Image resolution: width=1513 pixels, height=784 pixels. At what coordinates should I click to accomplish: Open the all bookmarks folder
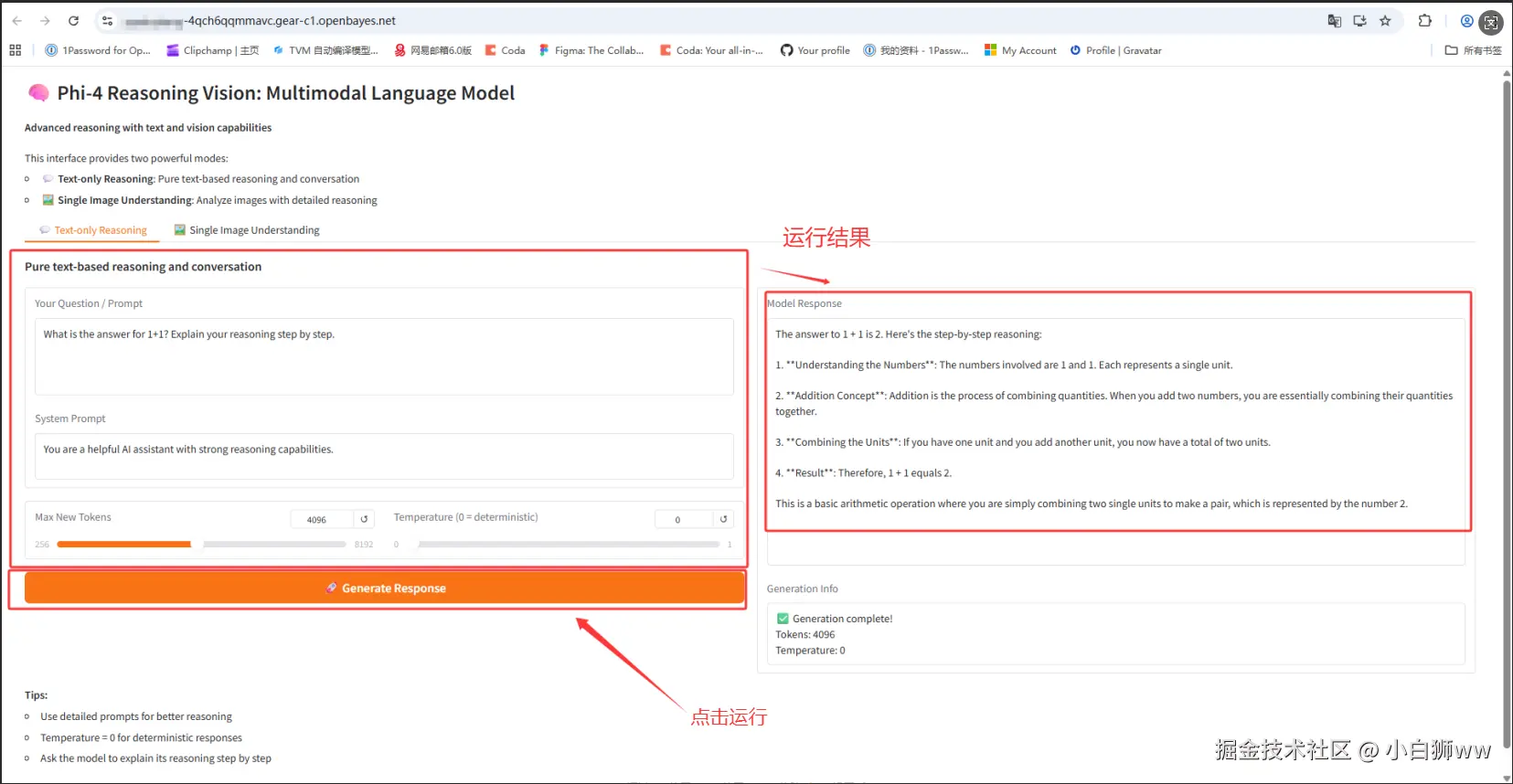click(x=1473, y=50)
